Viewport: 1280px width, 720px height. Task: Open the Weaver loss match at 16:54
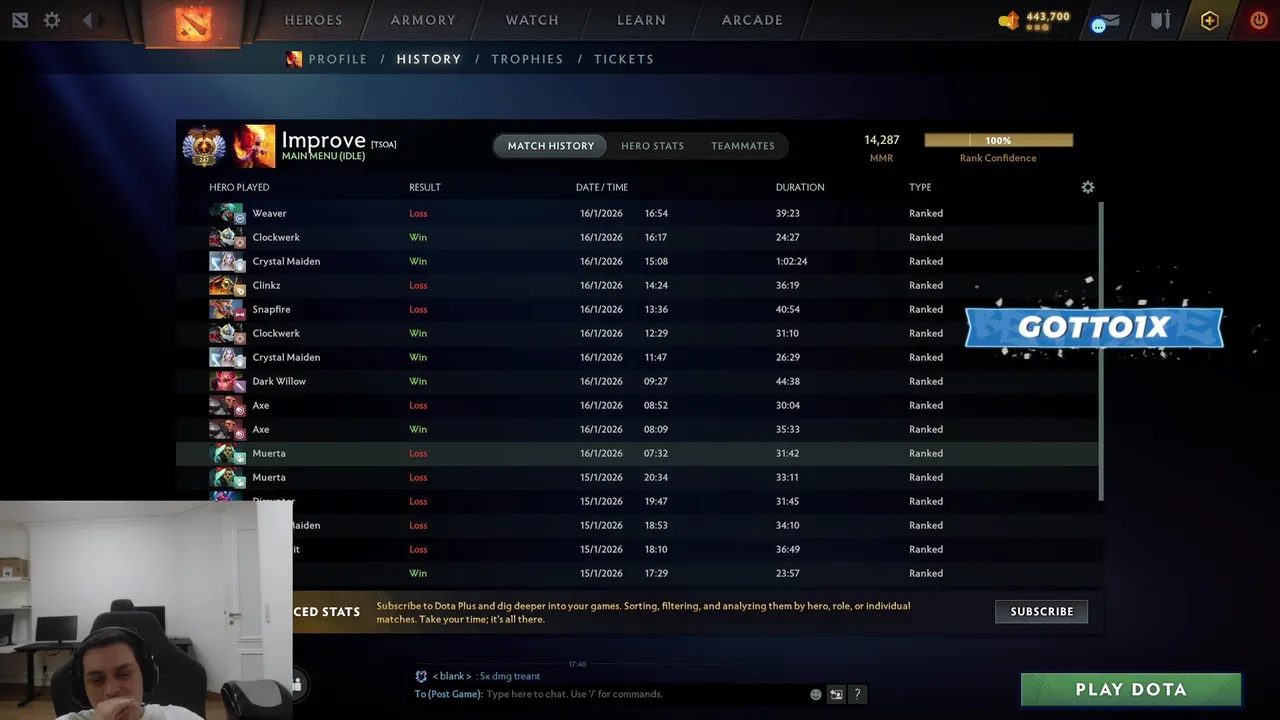(x=638, y=213)
